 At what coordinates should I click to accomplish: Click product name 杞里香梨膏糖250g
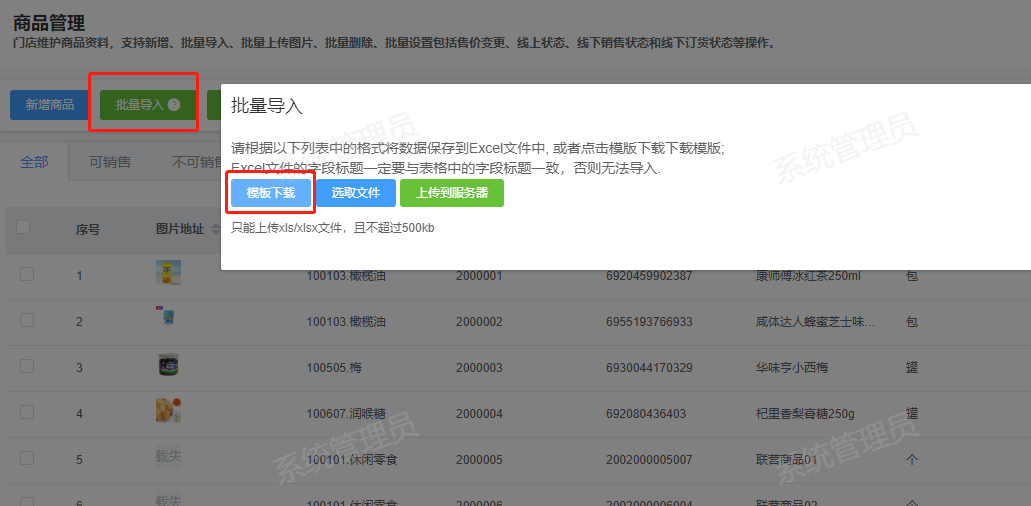805,413
